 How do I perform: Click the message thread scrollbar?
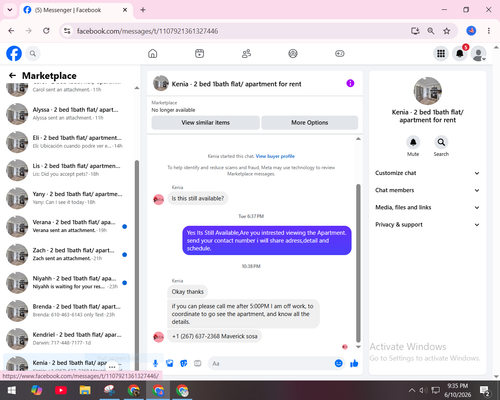358,263
